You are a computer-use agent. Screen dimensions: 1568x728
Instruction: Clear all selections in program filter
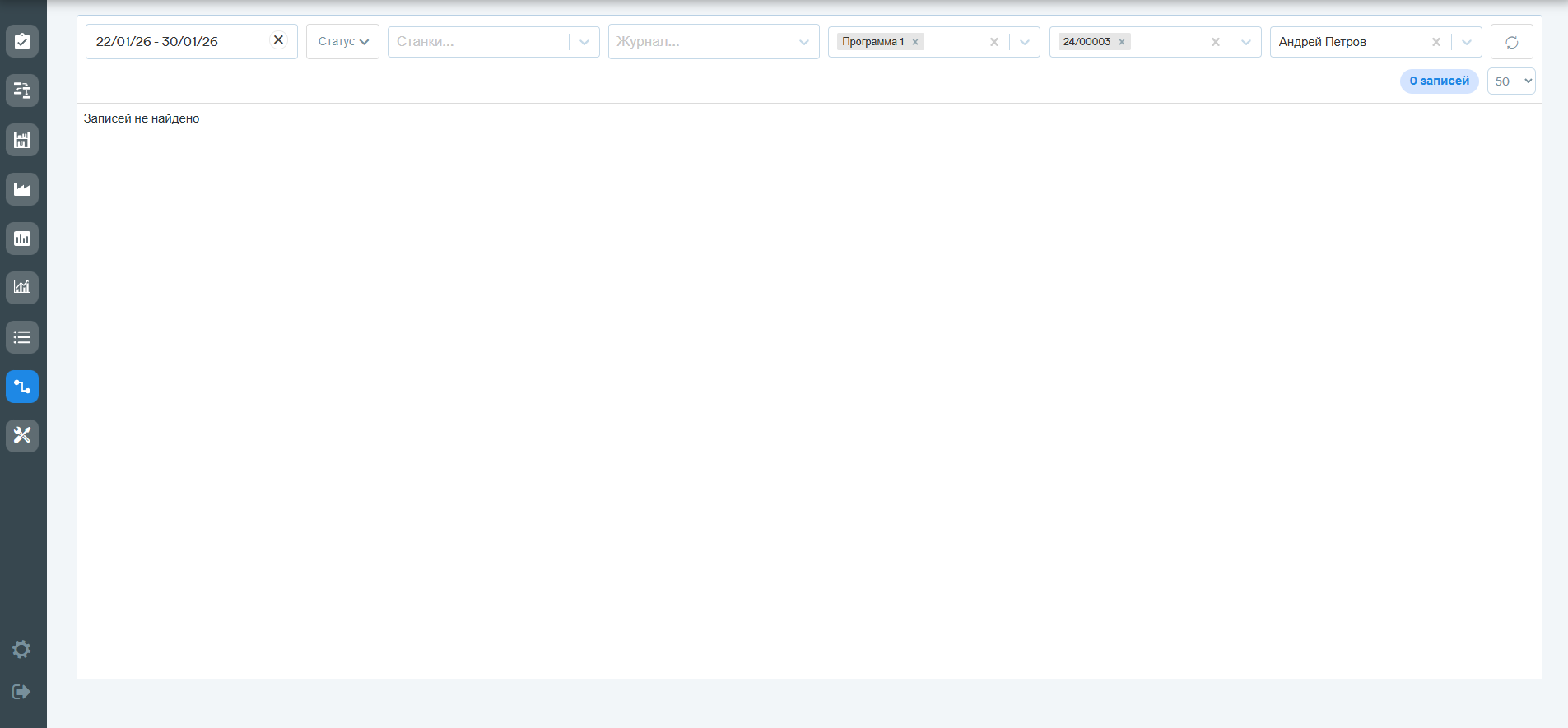994,42
